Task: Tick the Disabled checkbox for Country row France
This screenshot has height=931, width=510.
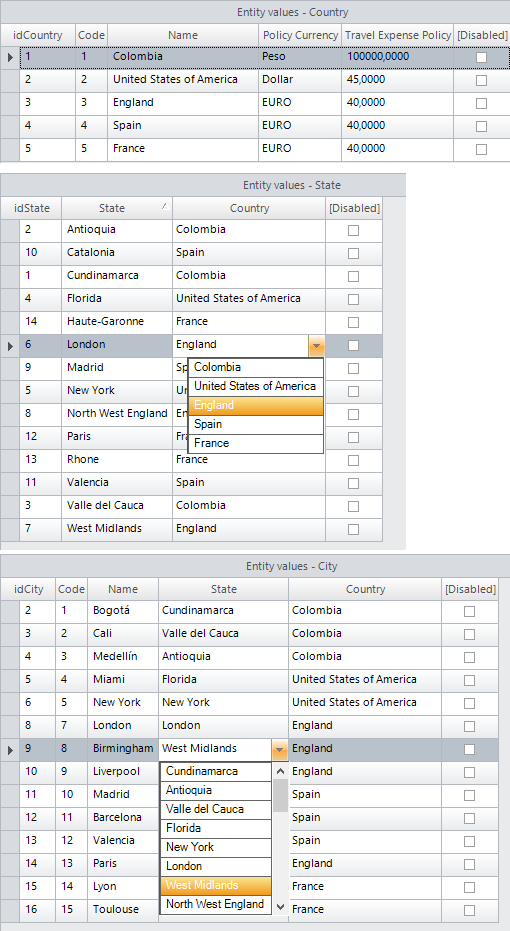Action: click(482, 149)
